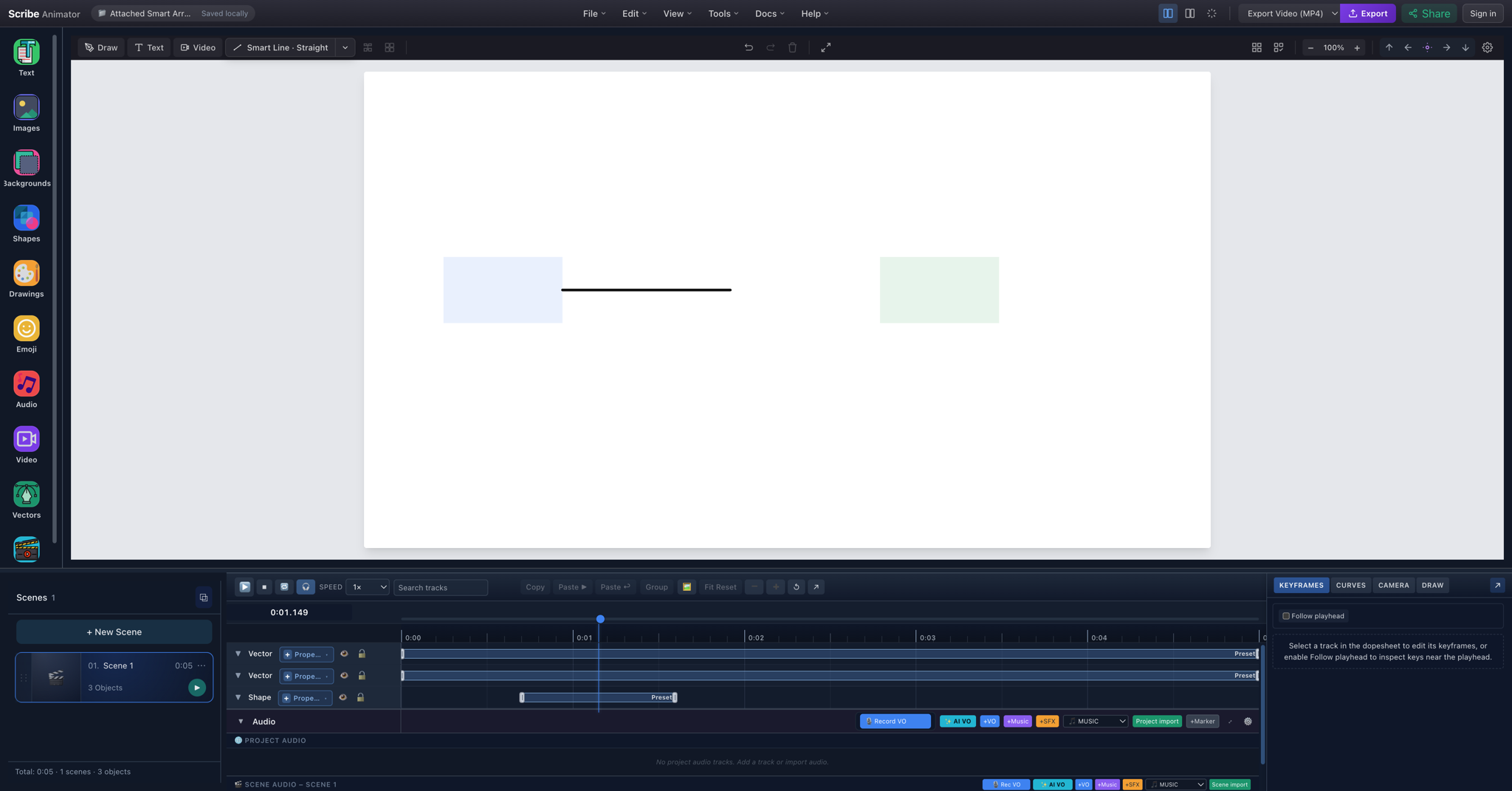1512x791 pixels.
Task: Open the Tools menu
Action: click(x=723, y=13)
